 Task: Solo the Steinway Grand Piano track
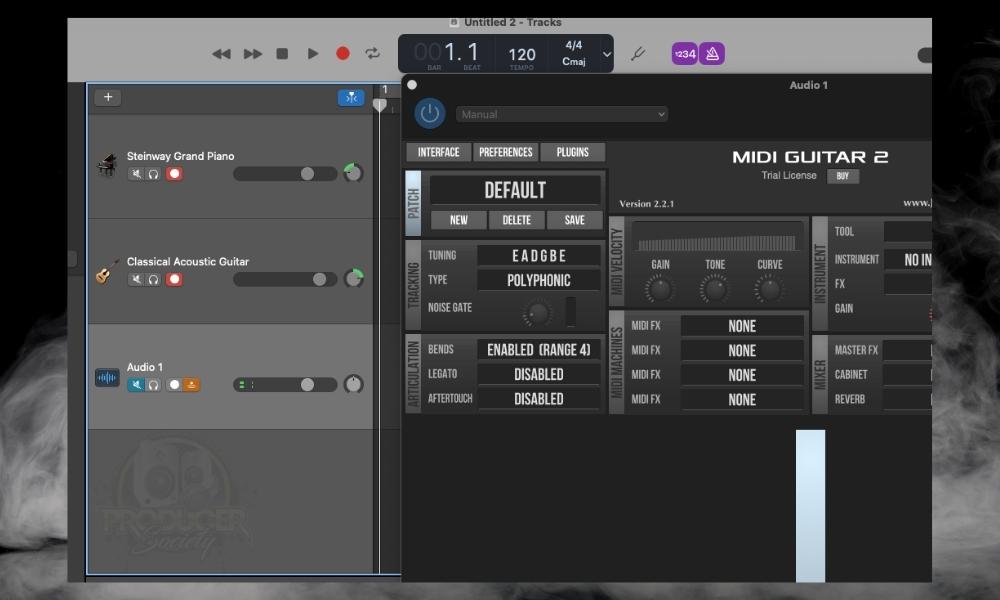153,174
